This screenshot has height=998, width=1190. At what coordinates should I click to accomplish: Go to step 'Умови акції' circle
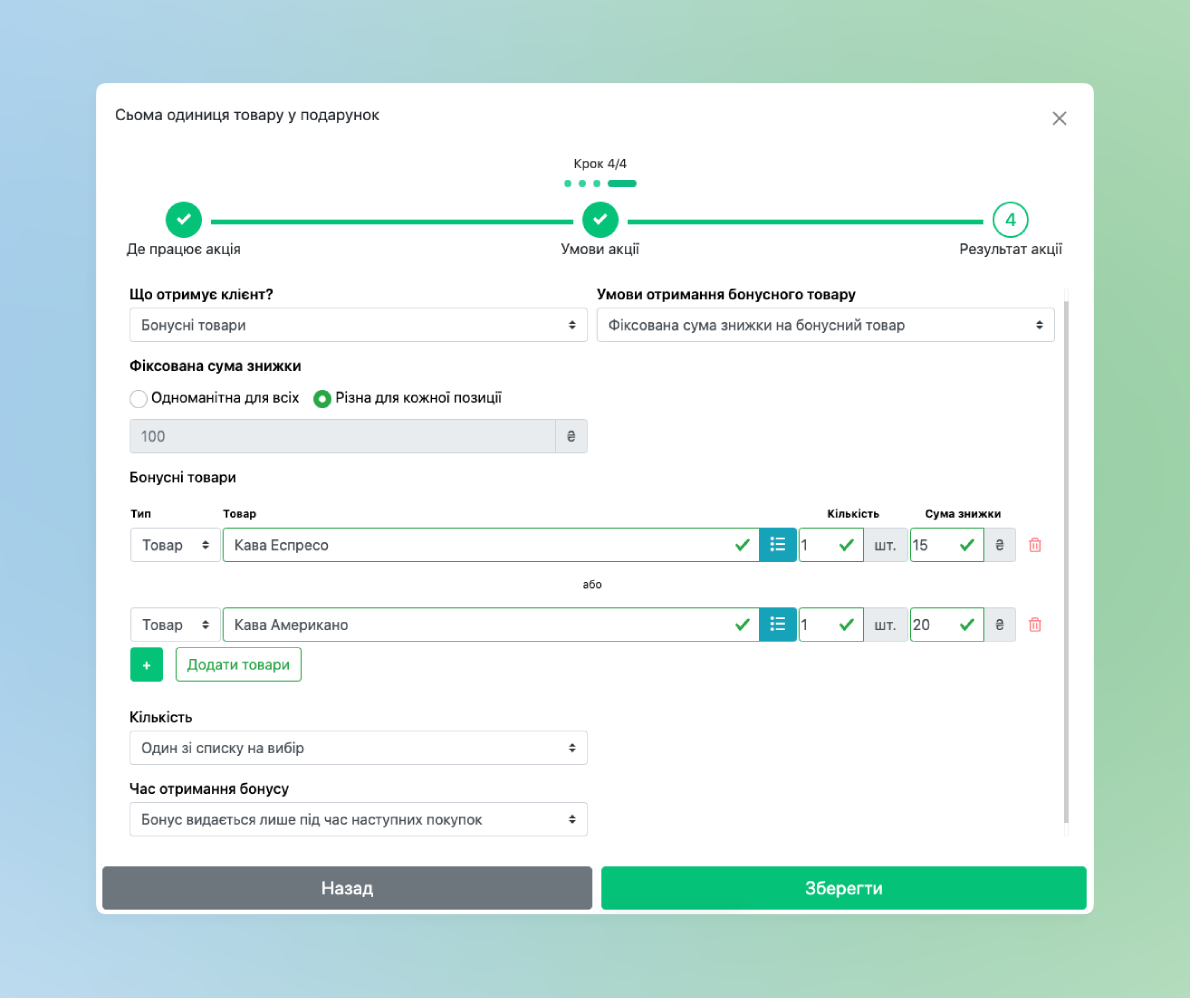coord(600,219)
